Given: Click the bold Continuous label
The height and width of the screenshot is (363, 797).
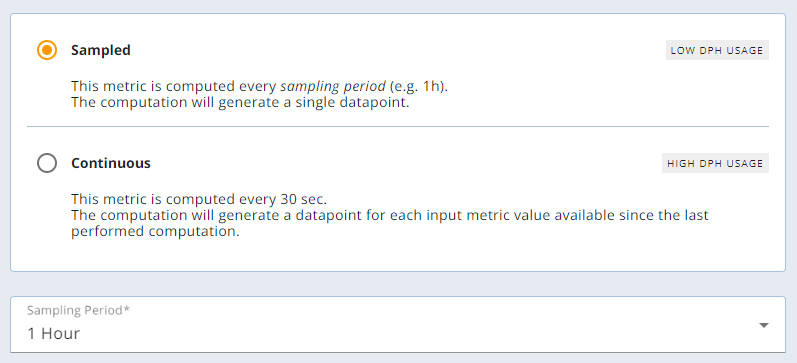Looking at the screenshot, I should (111, 163).
